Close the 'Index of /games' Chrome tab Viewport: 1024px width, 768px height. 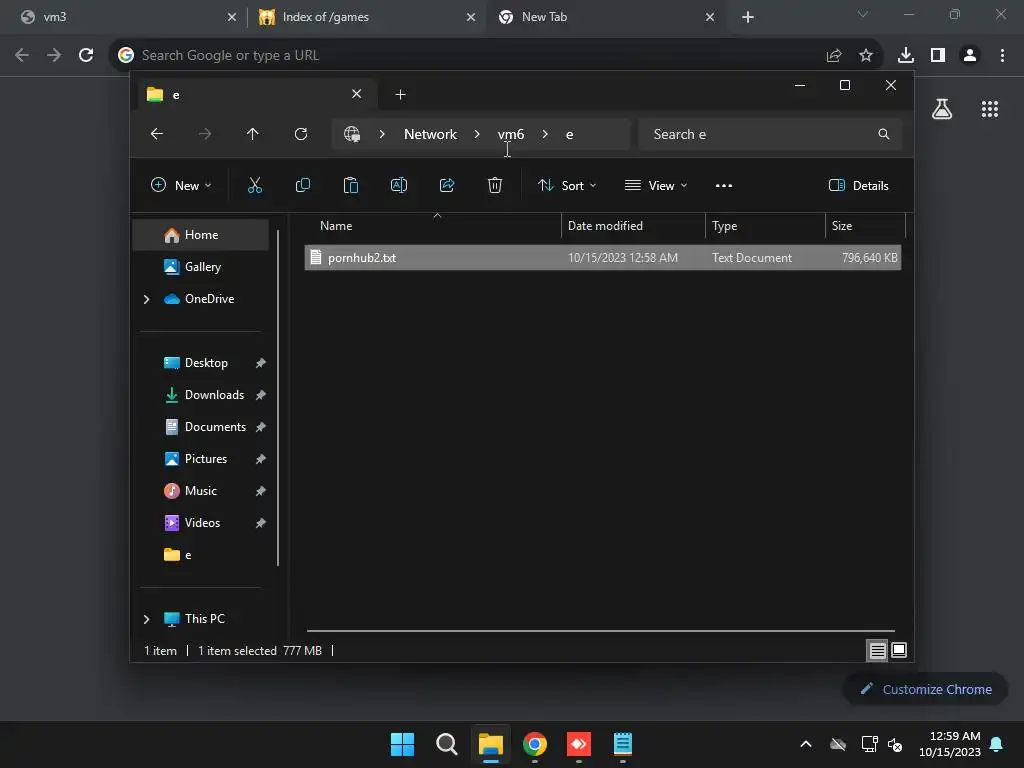pos(471,17)
